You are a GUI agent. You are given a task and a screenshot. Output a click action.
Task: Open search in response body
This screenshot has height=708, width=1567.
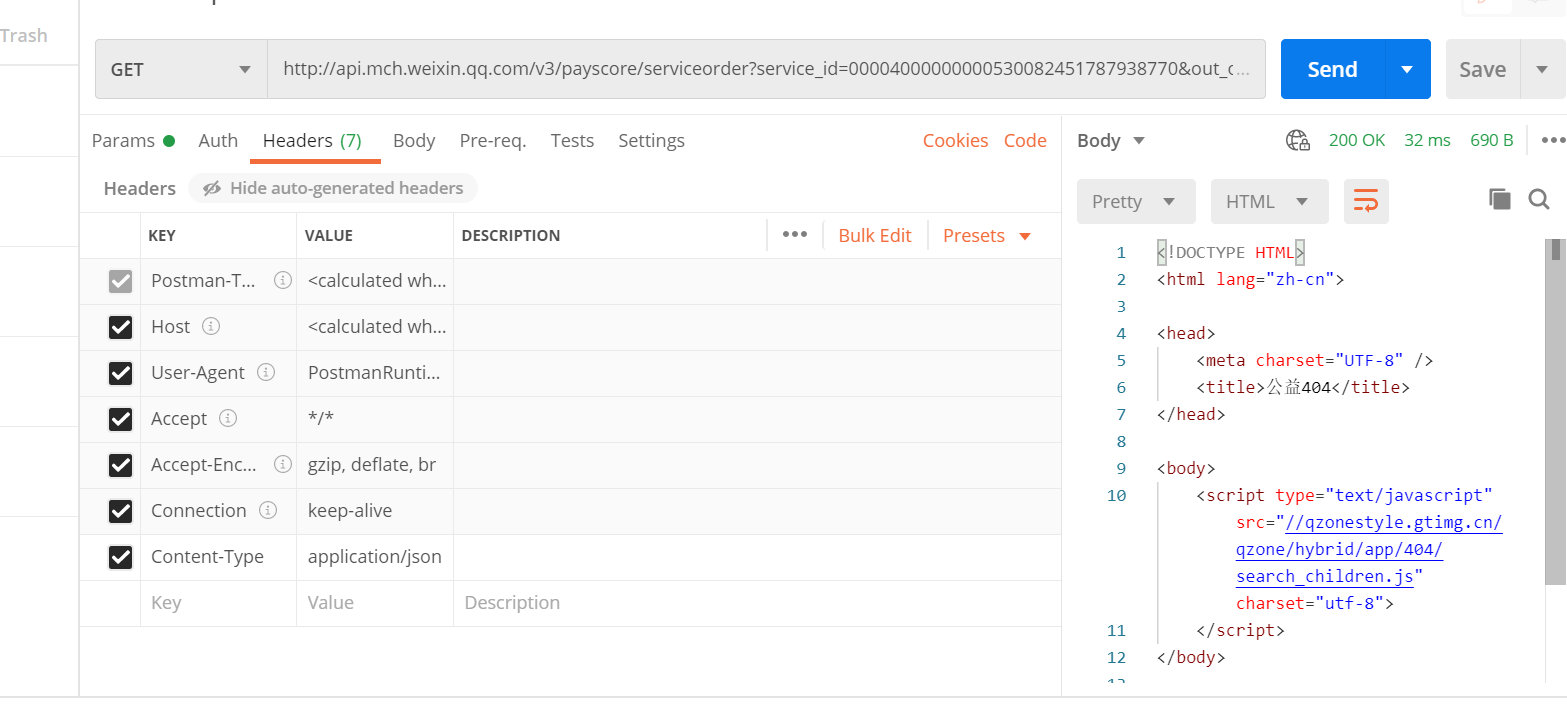pyautogui.click(x=1539, y=199)
